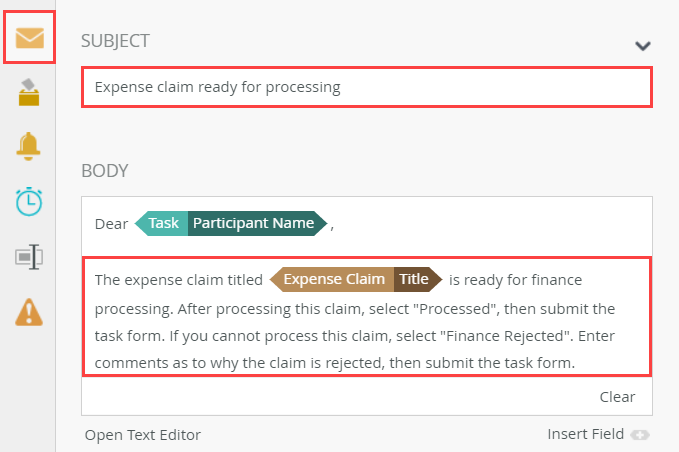679x452 pixels.
Task: Collapse the Subject section chevron
Action: pyautogui.click(x=643, y=45)
